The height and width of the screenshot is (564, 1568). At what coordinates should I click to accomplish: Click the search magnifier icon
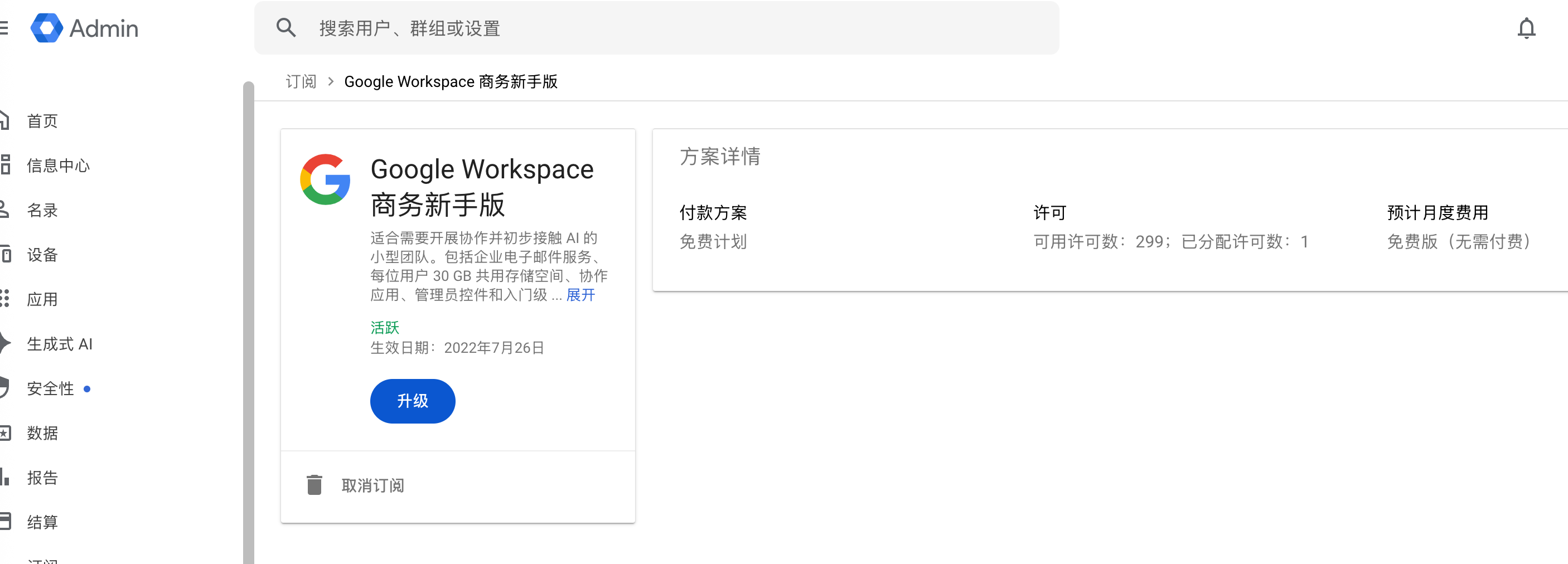point(286,28)
